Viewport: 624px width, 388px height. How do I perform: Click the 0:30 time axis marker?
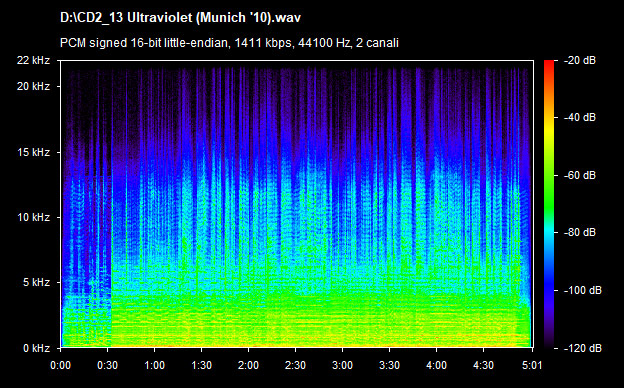point(107,365)
